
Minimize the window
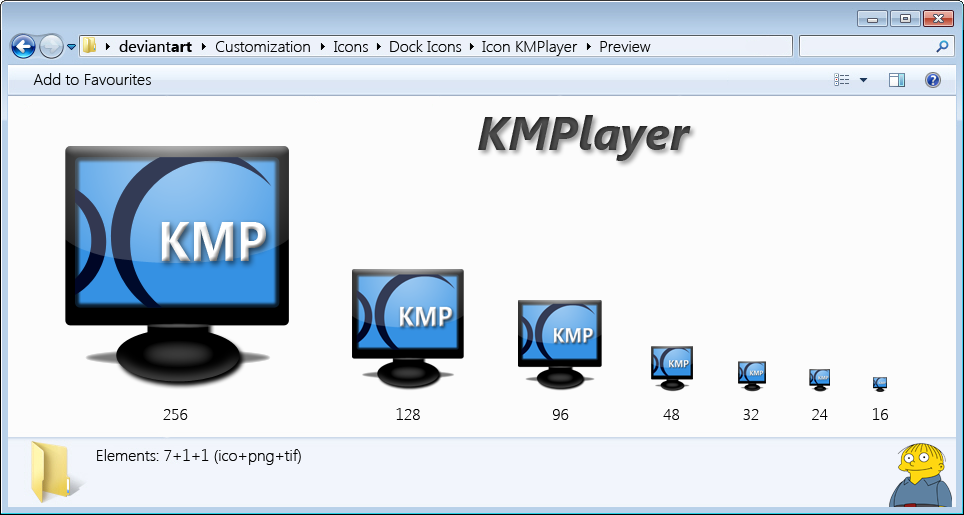point(872,19)
